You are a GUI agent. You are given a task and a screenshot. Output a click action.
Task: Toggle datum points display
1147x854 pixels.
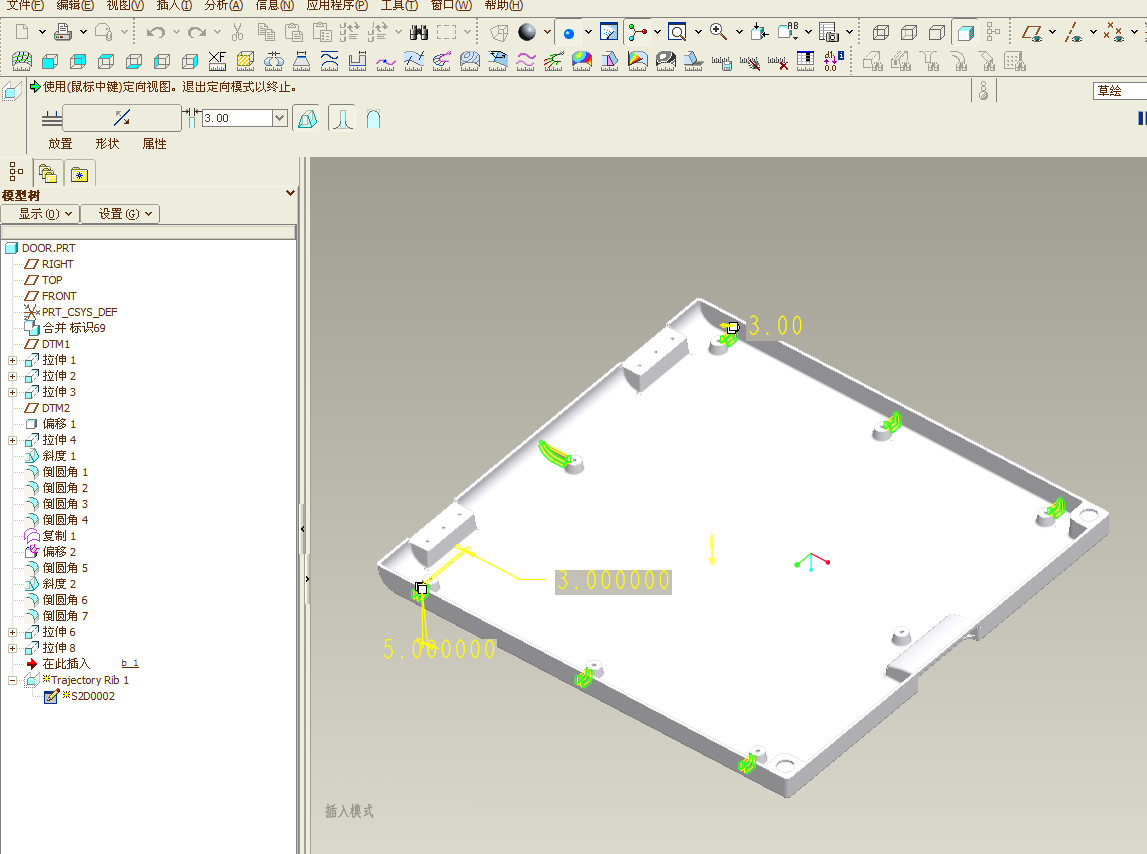[x=1114, y=31]
